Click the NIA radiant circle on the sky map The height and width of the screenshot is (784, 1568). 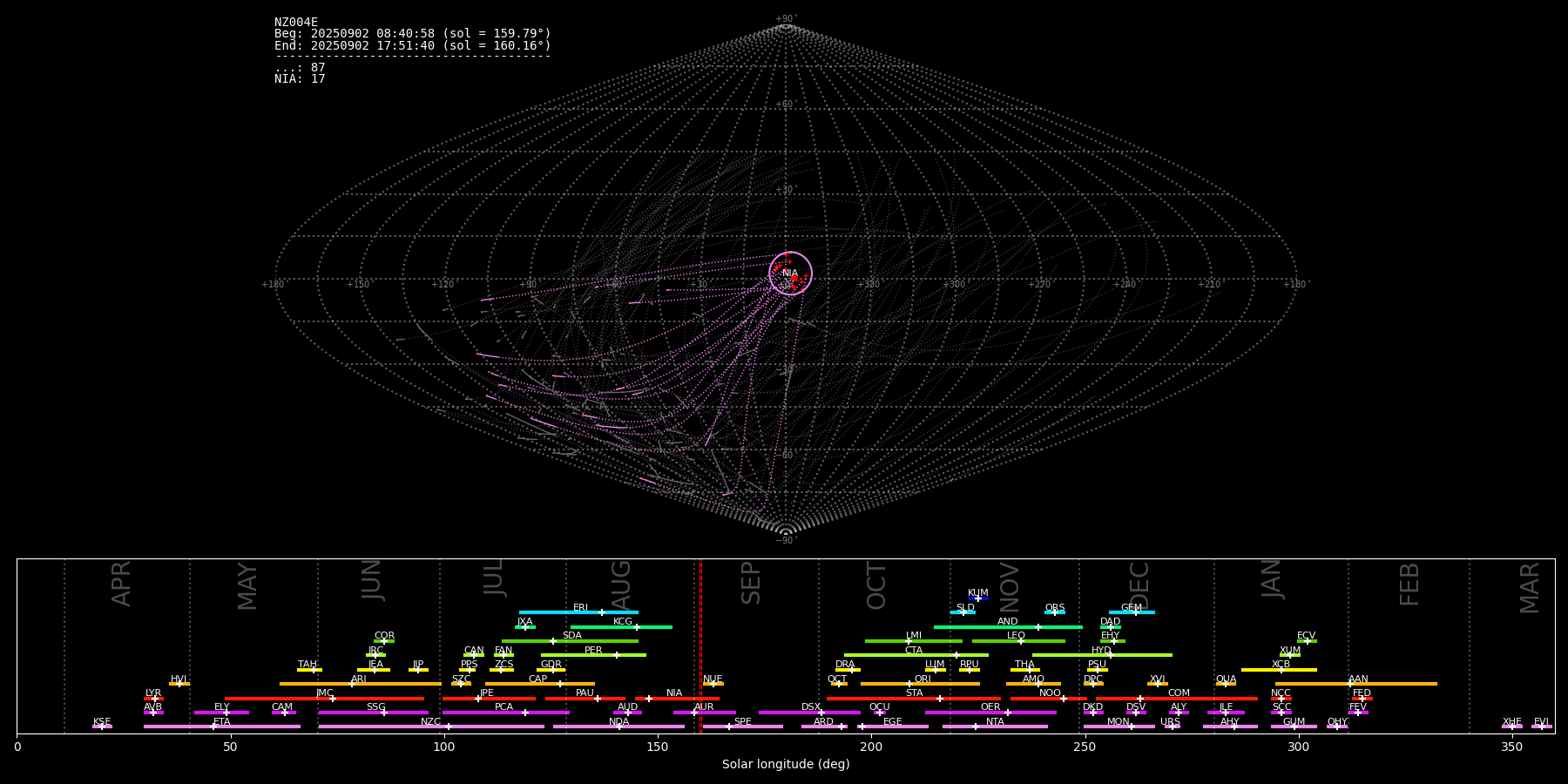[791, 274]
